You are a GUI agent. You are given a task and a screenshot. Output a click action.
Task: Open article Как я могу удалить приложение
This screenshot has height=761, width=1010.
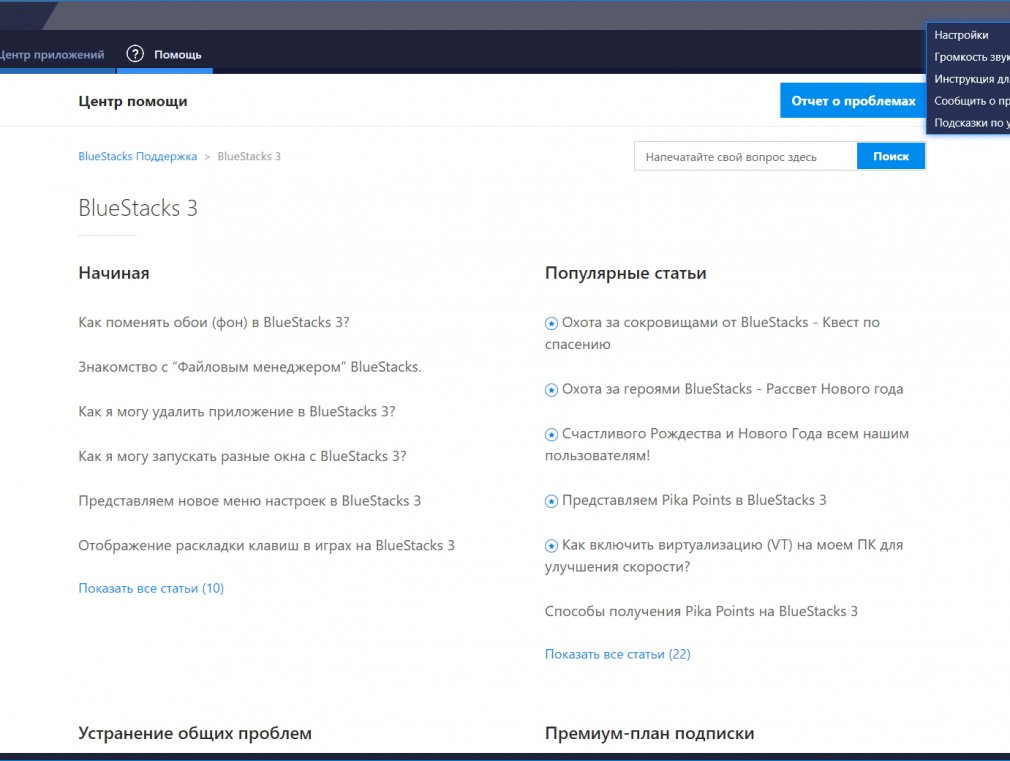(x=236, y=412)
